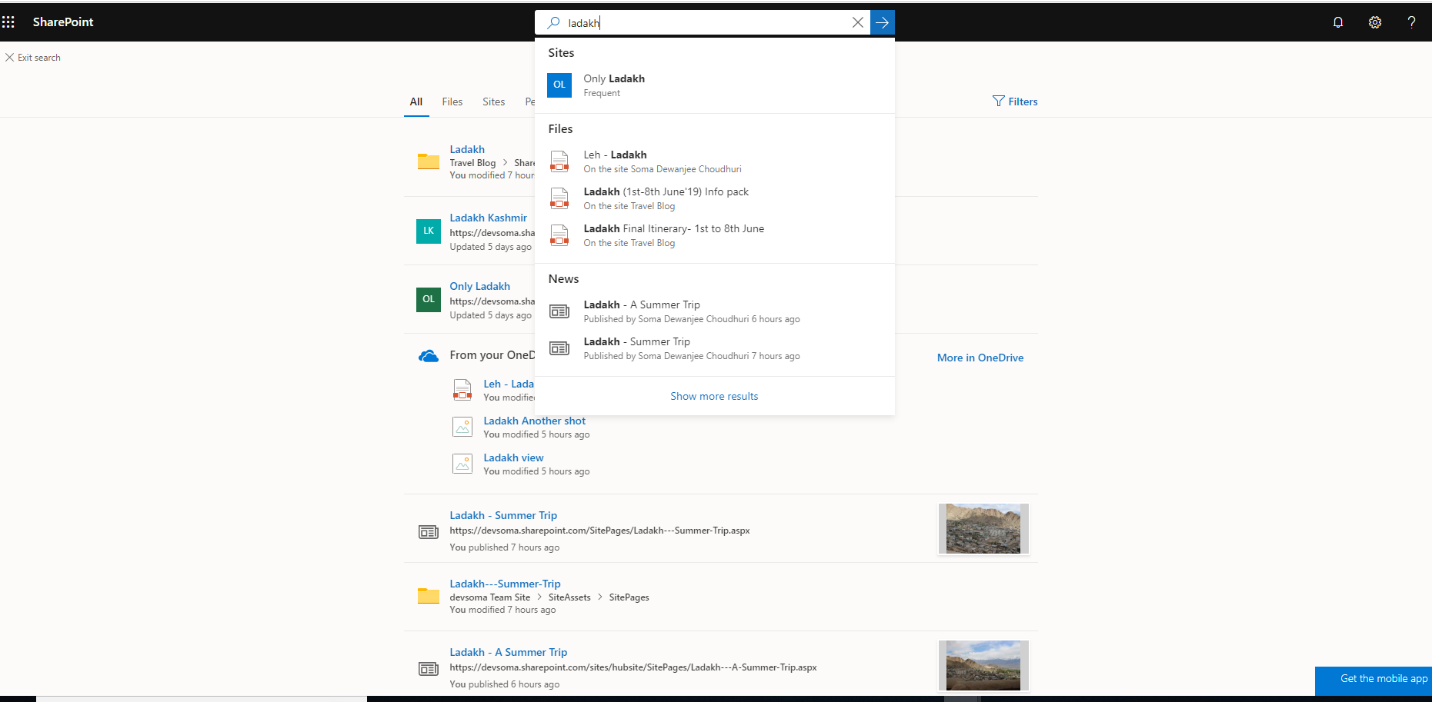The width and height of the screenshot is (1432, 702).
Task: Open SharePoint notifications bell
Action: (x=1338, y=22)
